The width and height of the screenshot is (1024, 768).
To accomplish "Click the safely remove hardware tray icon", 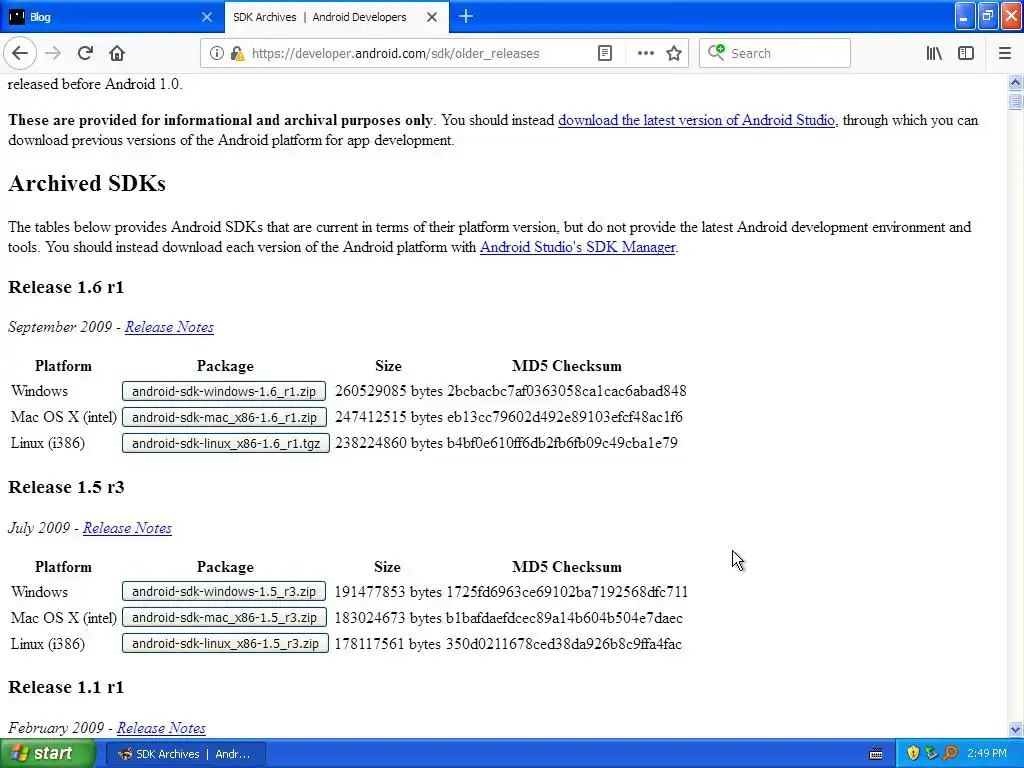I will (x=932, y=754).
